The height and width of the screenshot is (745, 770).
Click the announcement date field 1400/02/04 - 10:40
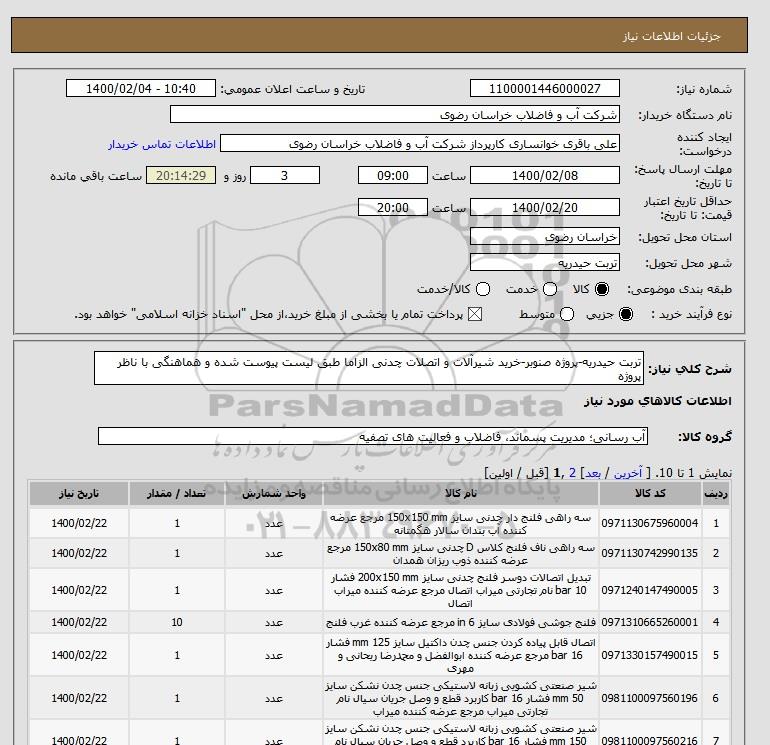(x=141, y=88)
